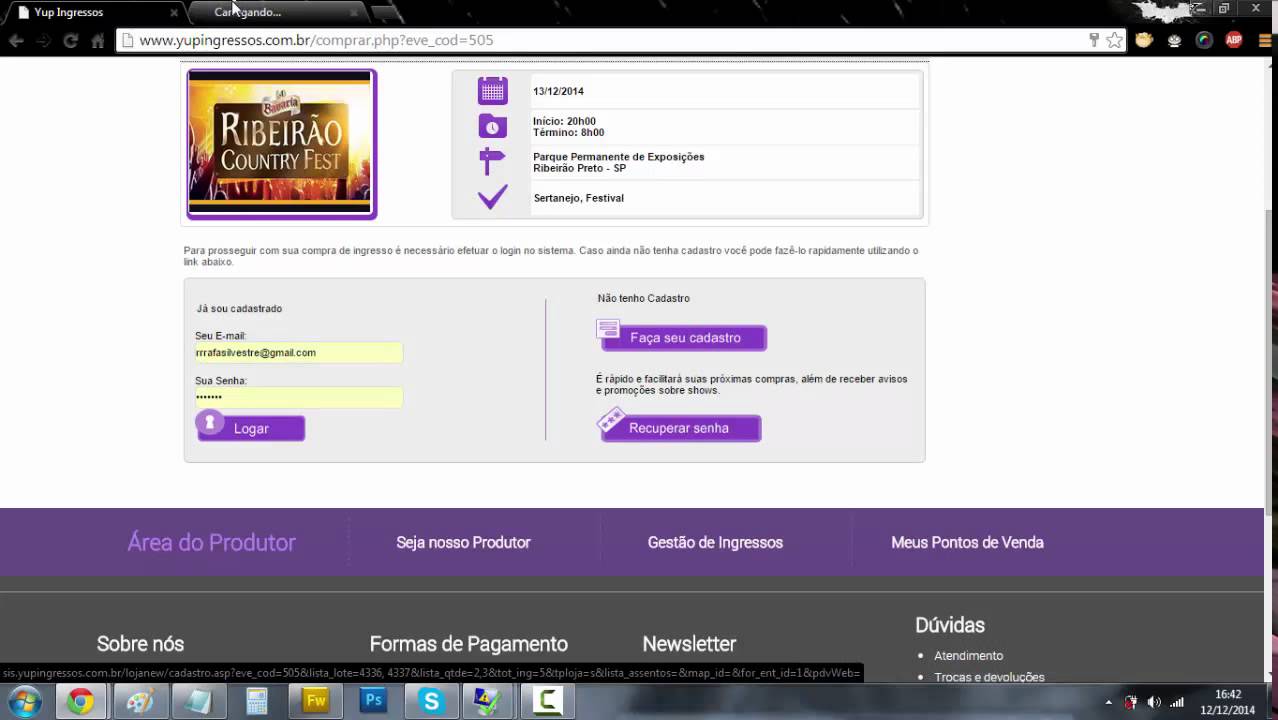Click the Faça seu cadastro button

point(682,337)
